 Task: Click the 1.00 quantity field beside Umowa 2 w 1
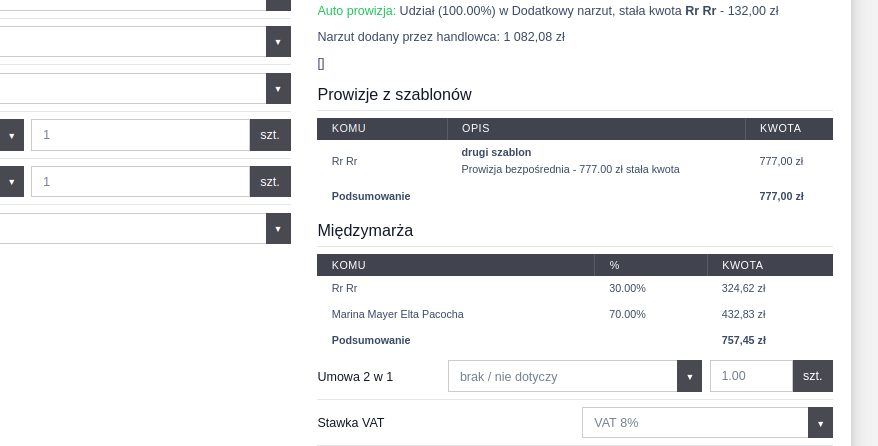tap(750, 376)
